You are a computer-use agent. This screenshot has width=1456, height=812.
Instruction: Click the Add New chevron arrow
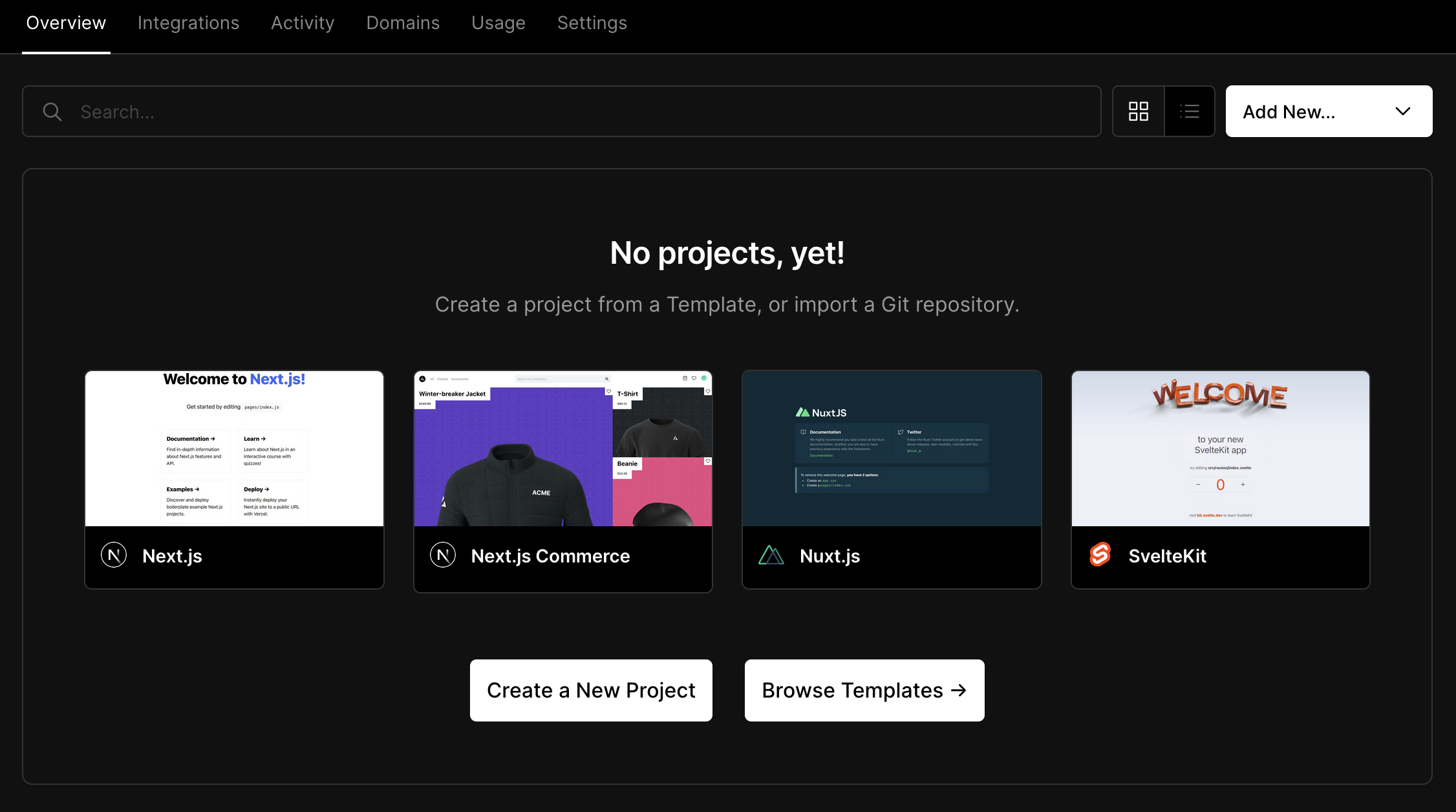[1402, 111]
